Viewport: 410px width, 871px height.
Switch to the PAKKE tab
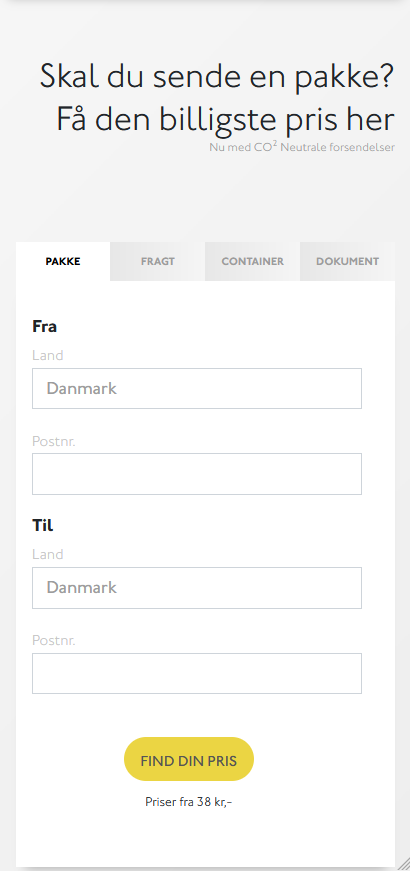pos(63,261)
